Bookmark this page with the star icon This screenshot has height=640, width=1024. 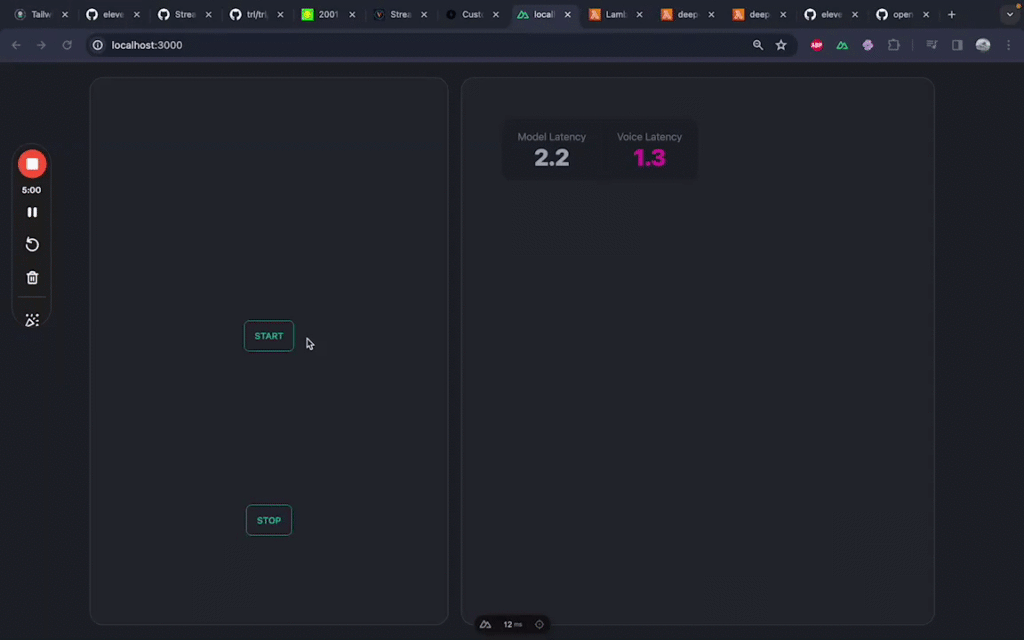pos(781,45)
